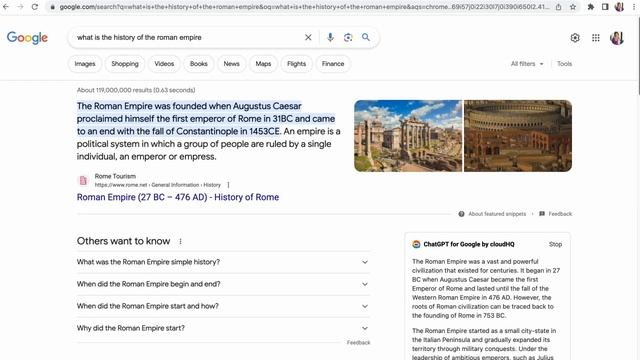Image resolution: width=640 pixels, height=360 pixels.
Task: Open the Extensions puzzle icon
Action: pyautogui.click(x=591, y=7)
